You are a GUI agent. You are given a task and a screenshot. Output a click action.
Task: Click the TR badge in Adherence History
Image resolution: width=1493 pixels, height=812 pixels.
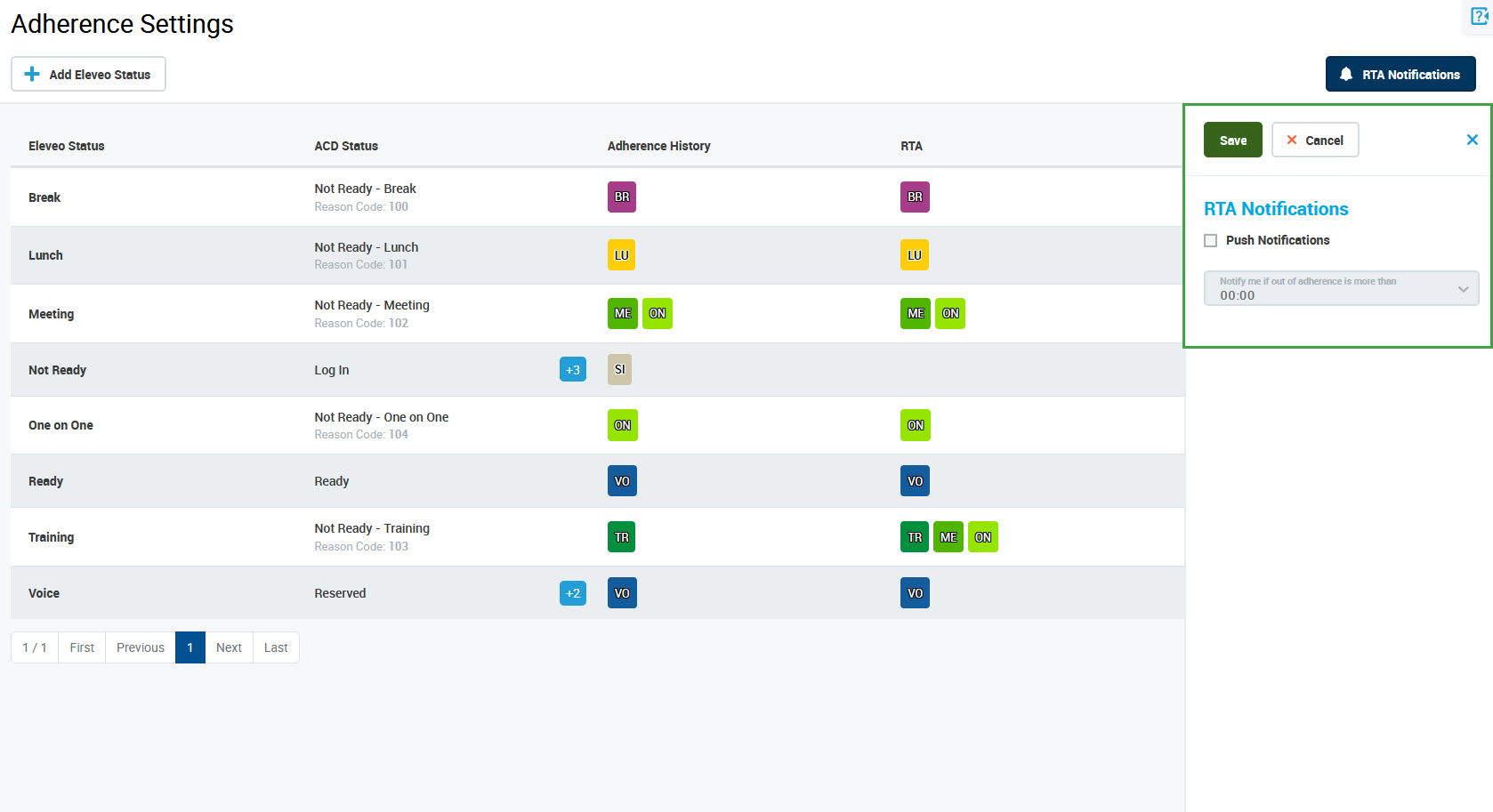point(621,537)
